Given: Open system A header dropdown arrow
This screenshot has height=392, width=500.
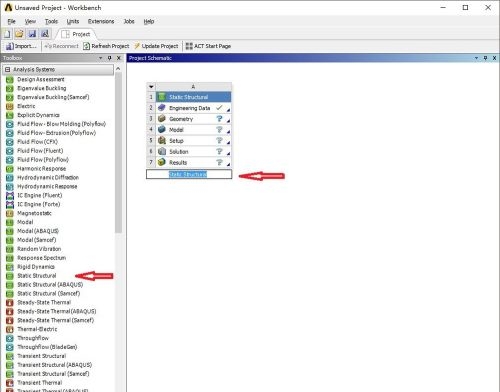Looking at the screenshot, I should click(151, 87).
